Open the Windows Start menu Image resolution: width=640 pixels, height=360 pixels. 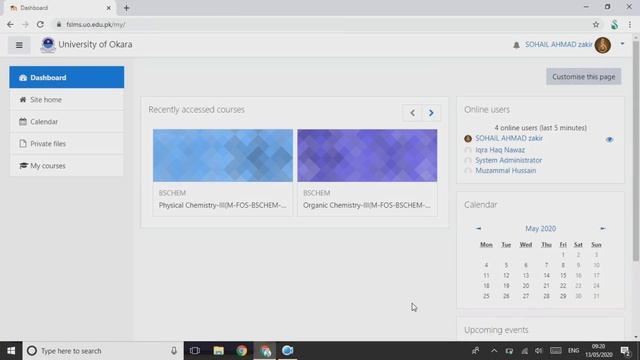pos(11,351)
